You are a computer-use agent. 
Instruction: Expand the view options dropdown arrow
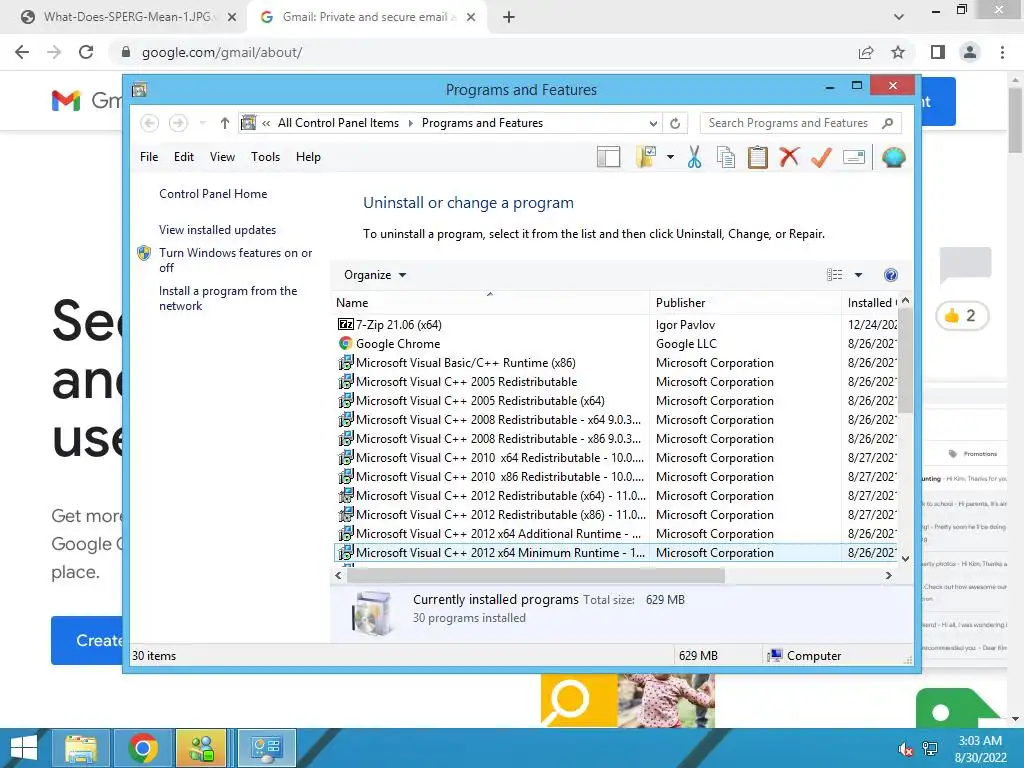pos(858,275)
